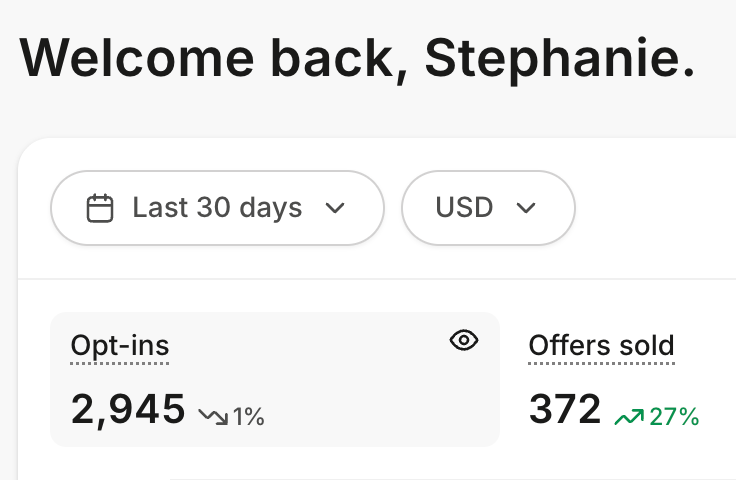Open the USD currency dropdown

(x=488, y=208)
